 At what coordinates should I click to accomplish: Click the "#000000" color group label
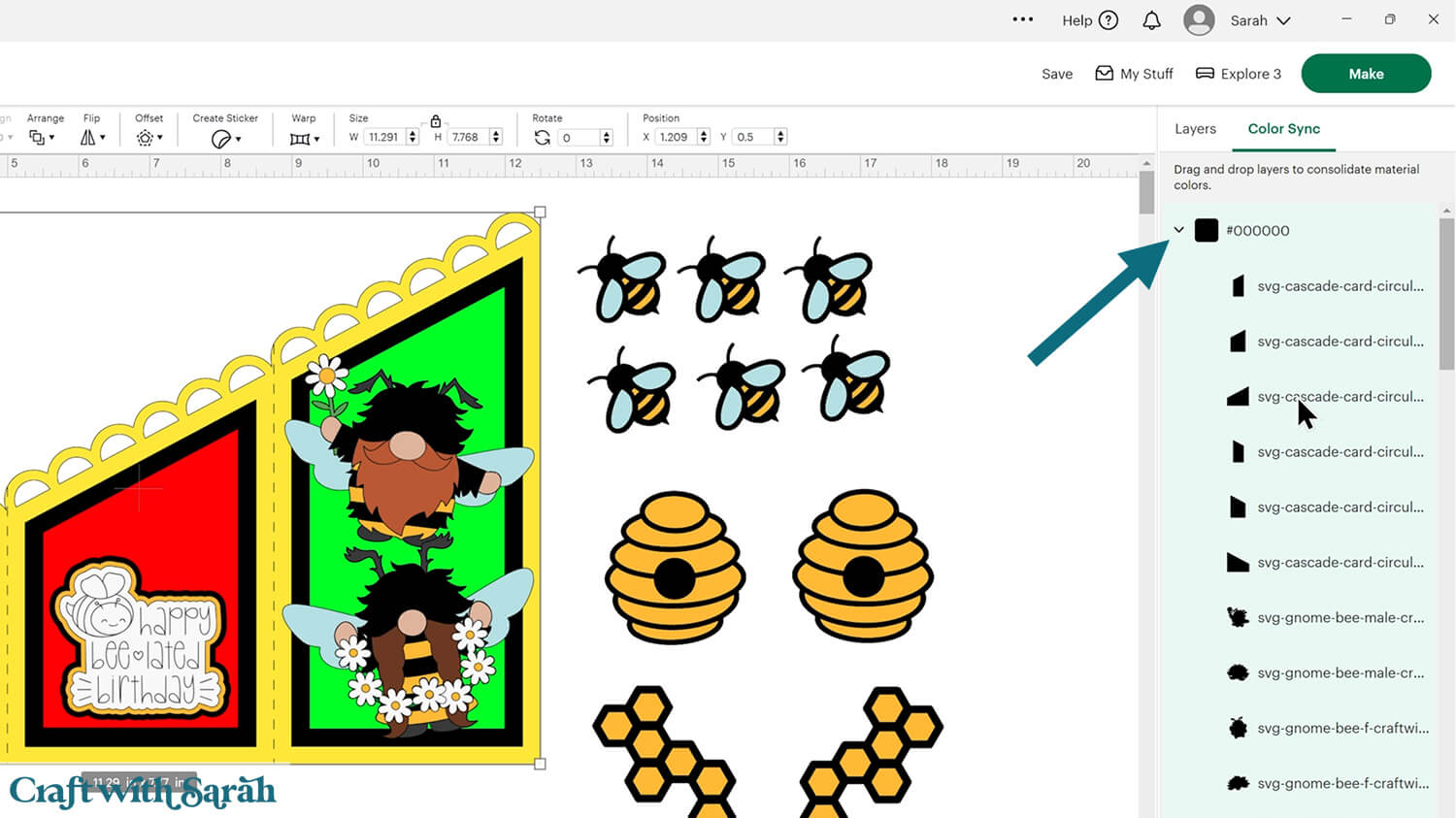(1258, 231)
